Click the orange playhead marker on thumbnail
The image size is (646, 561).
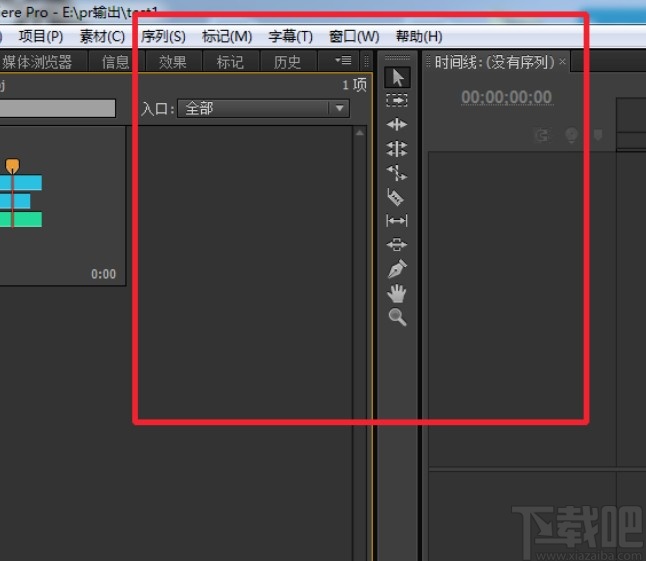(12, 166)
